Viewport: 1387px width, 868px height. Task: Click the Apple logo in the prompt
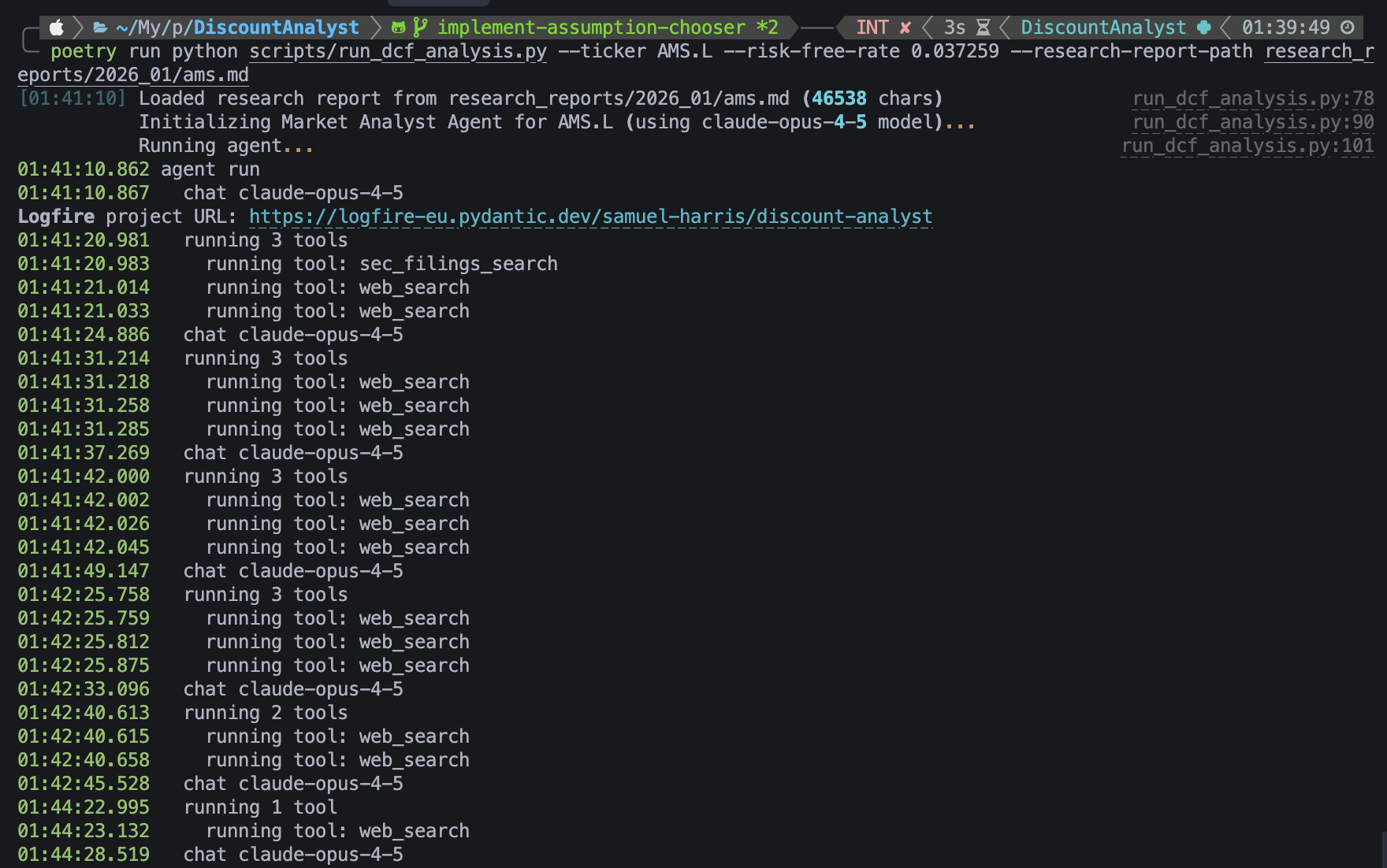56,28
